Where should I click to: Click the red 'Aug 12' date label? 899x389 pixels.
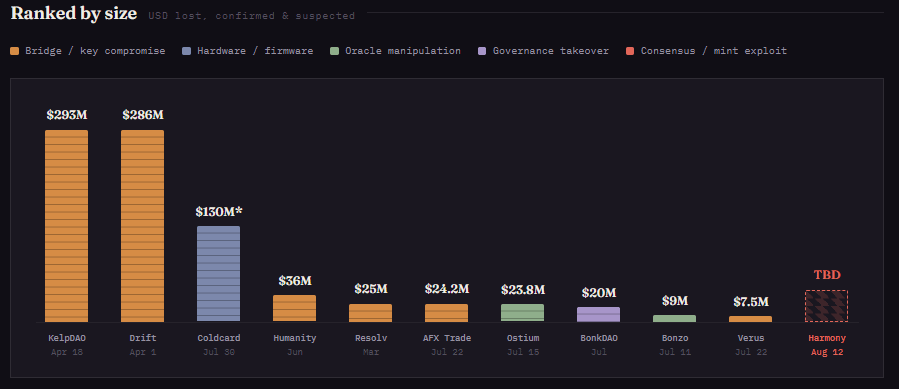point(827,352)
